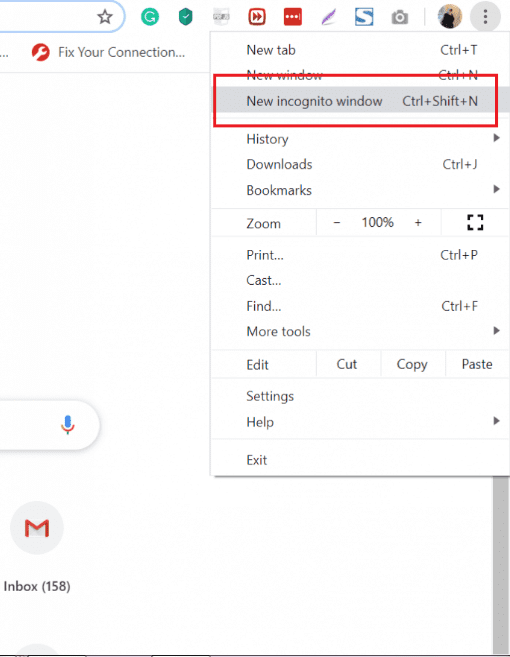This screenshot has height=657, width=510.
Task: Bookmark this page with the star icon
Action: [105, 17]
